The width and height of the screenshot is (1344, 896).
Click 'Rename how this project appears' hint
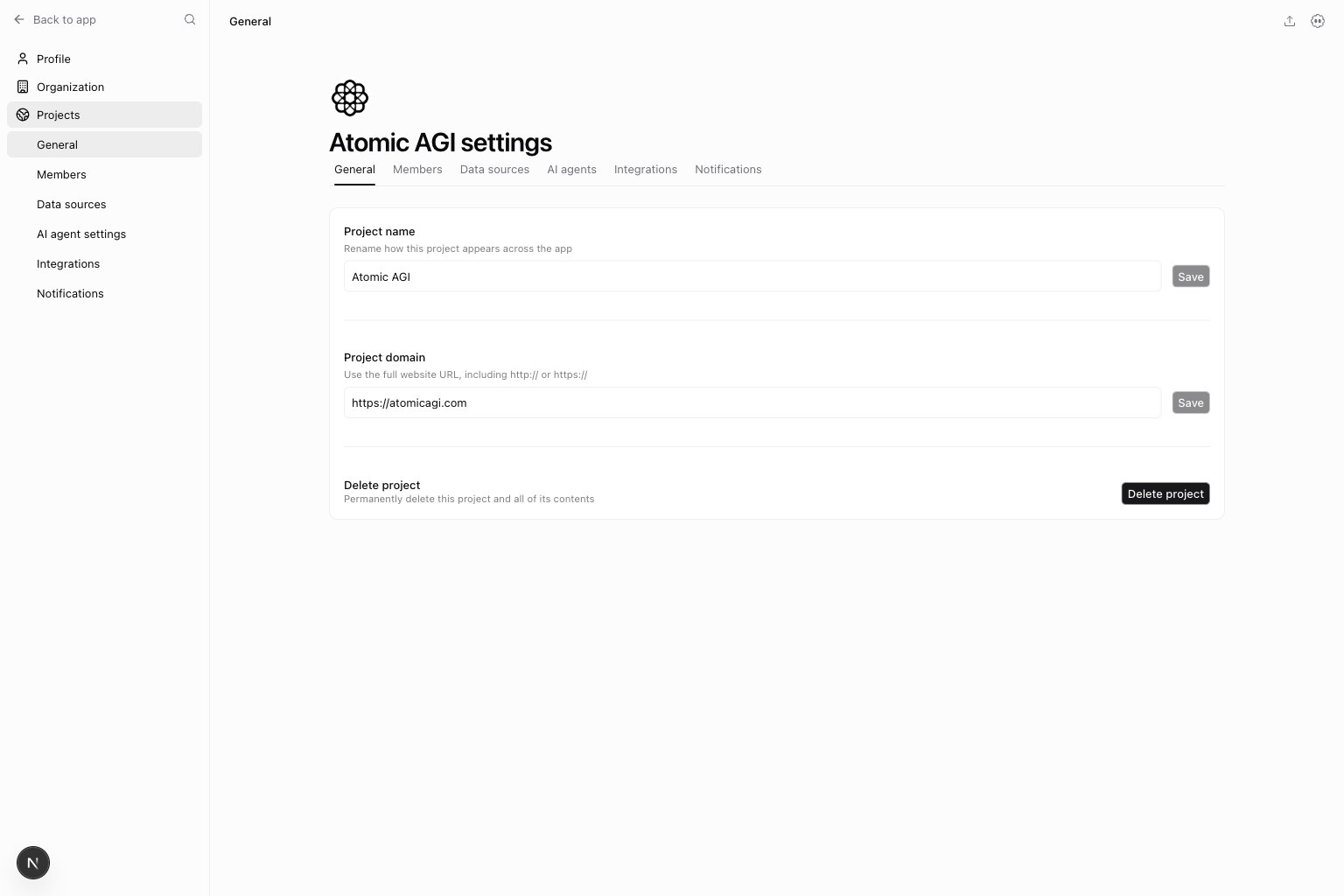point(458,248)
